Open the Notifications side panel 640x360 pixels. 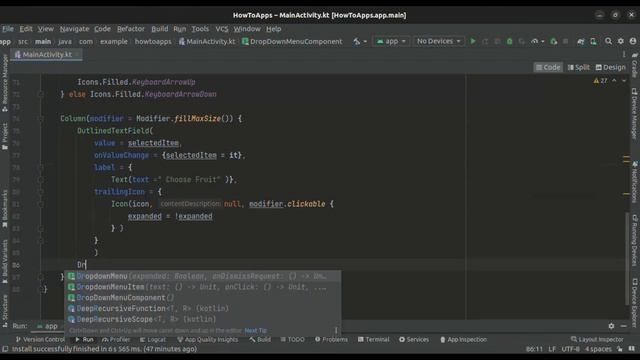click(635, 181)
